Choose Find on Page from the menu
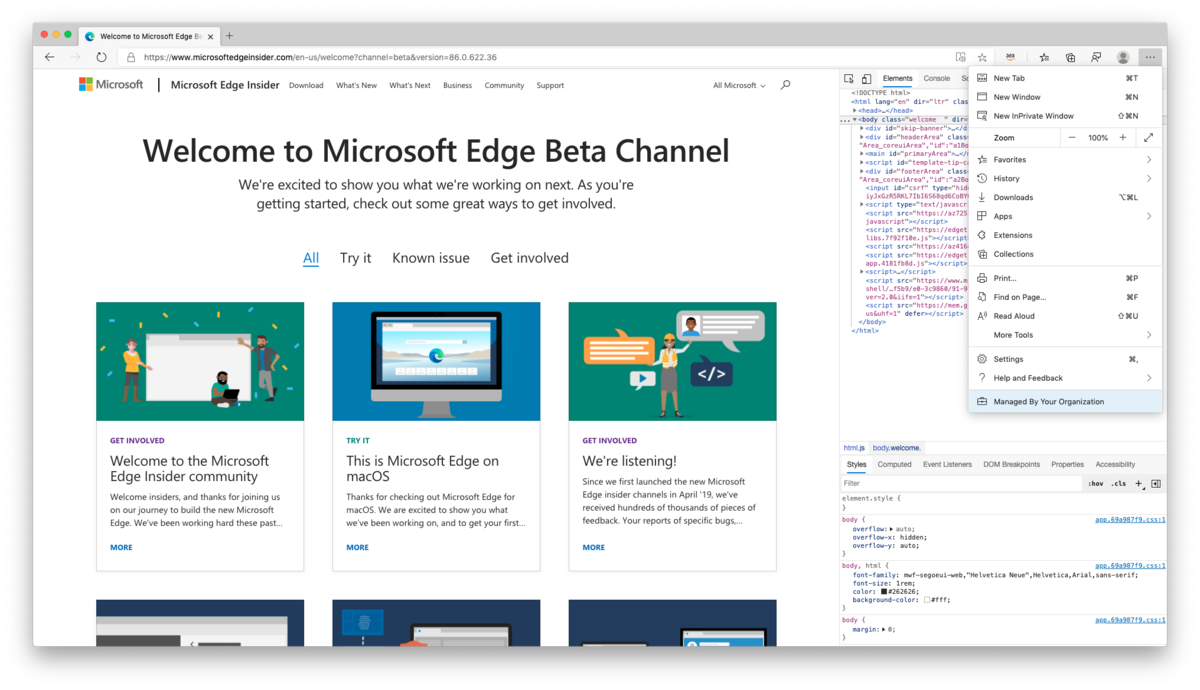The height and width of the screenshot is (690, 1200). coord(1065,297)
